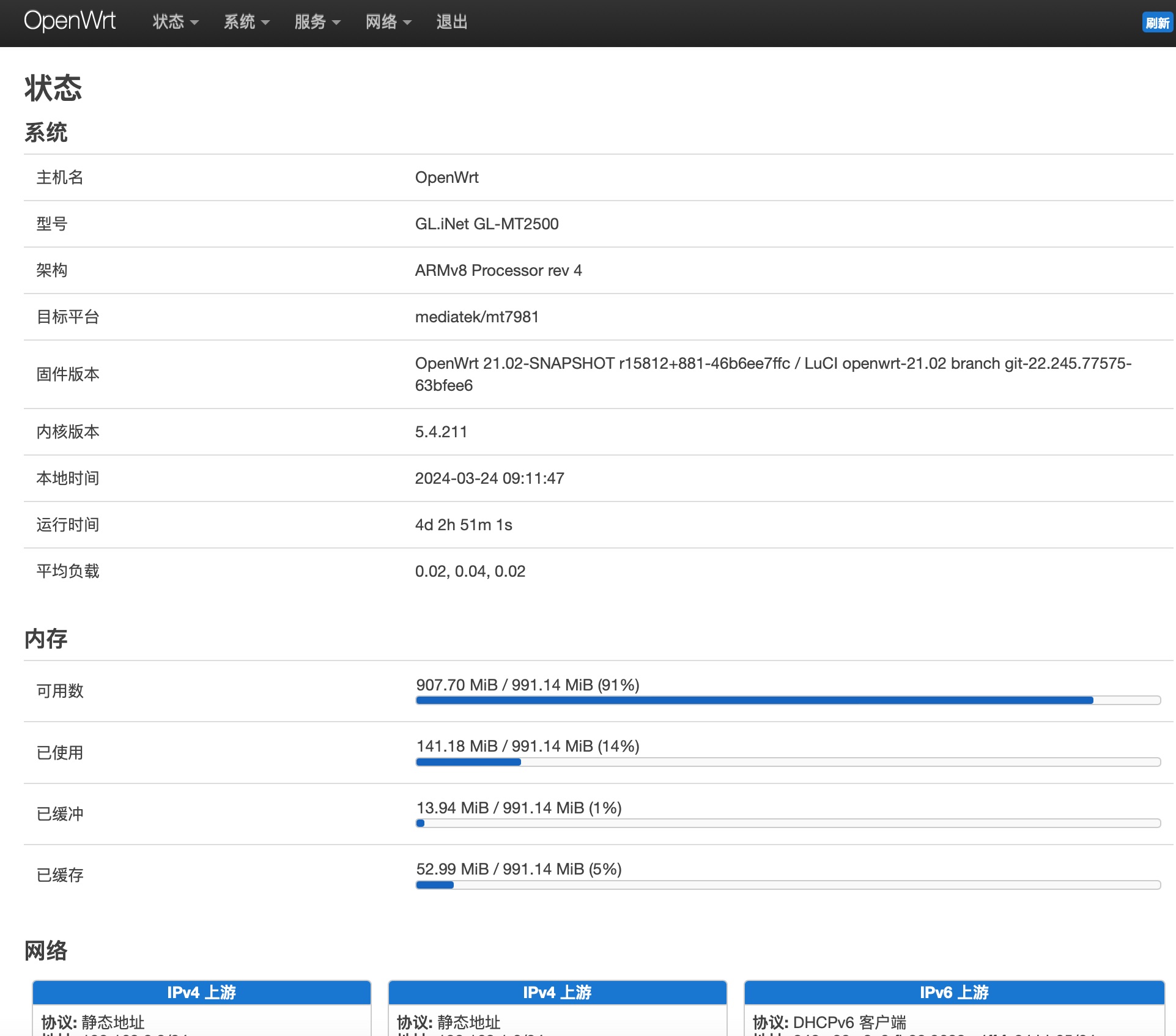Screen dimensions: 1176x1036
Task: Expand the 系统 navigation menu
Action: [x=246, y=23]
